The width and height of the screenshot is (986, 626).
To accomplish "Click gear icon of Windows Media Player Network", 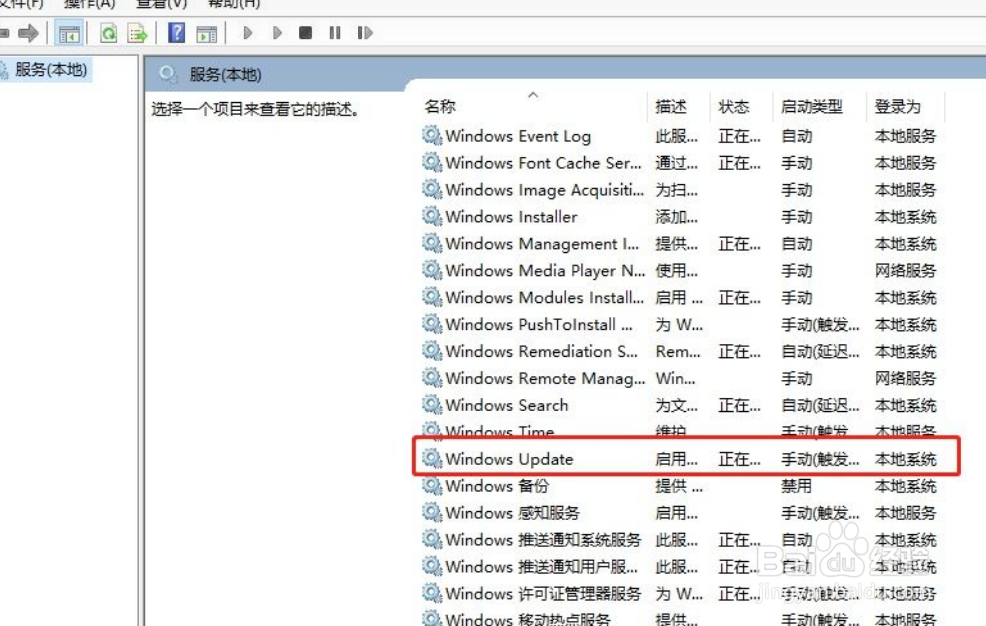I will point(432,270).
